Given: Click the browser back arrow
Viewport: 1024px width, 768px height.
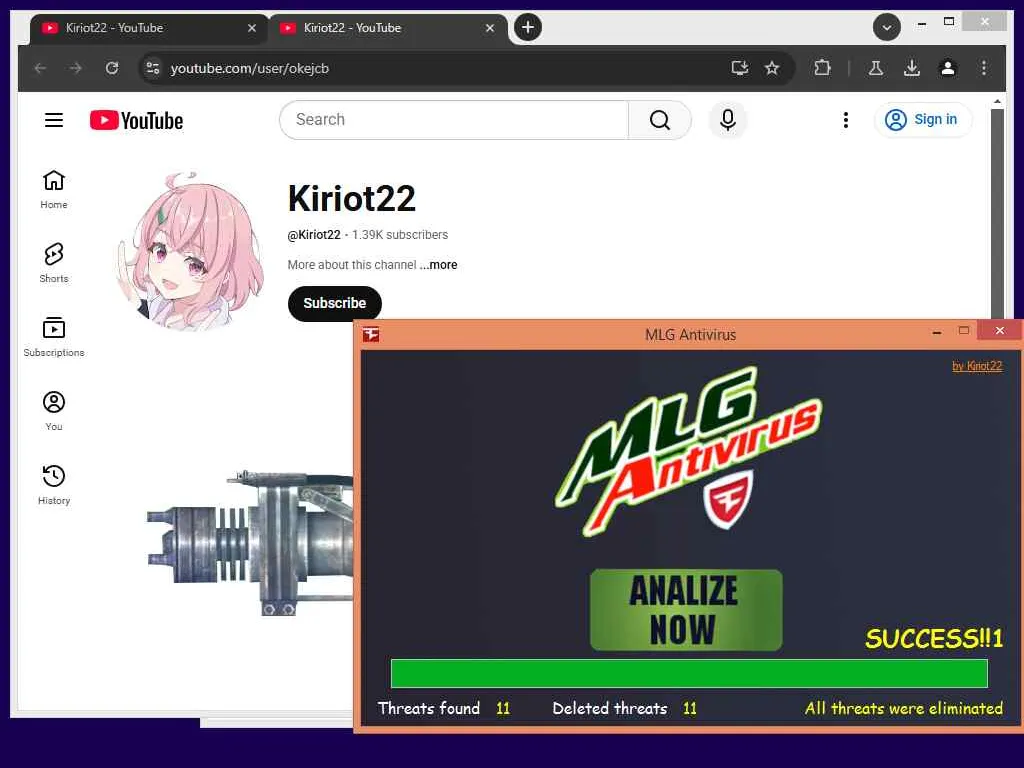Looking at the screenshot, I should coord(40,68).
